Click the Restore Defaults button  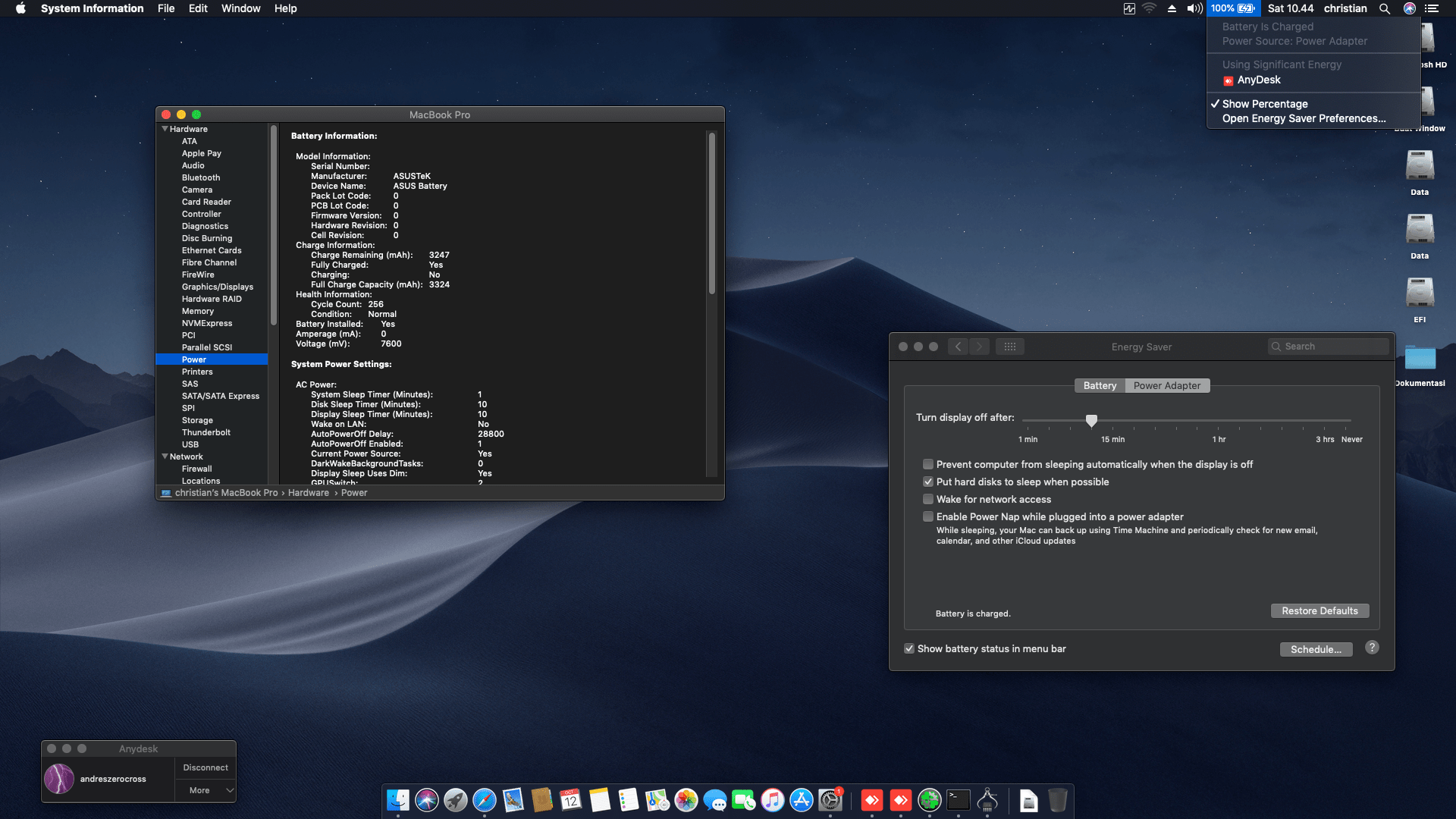(x=1319, y=610)
